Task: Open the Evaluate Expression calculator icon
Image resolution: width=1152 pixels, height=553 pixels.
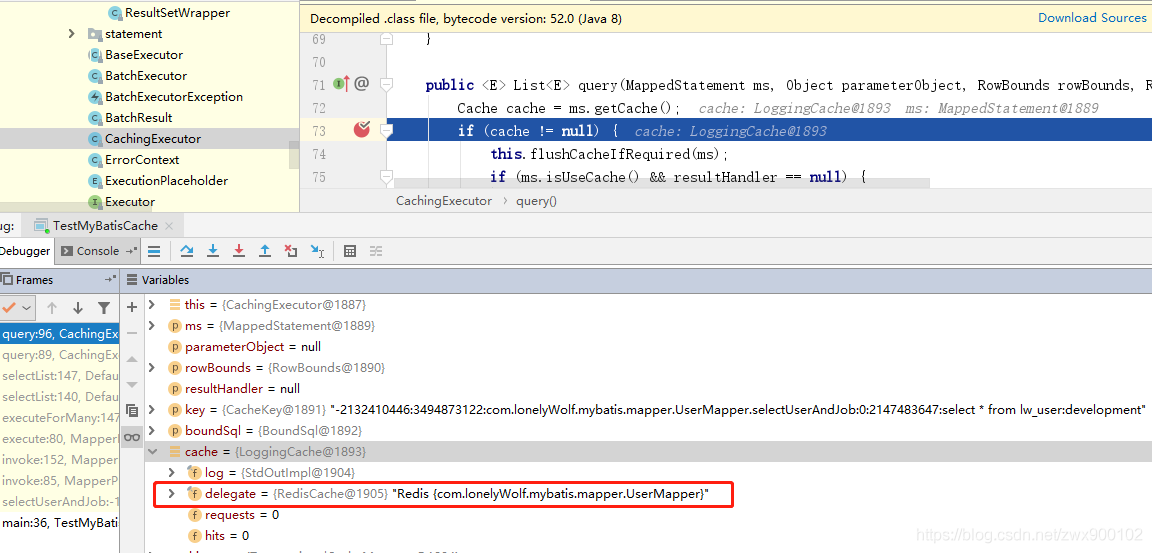Action: [x=350, y=251]
